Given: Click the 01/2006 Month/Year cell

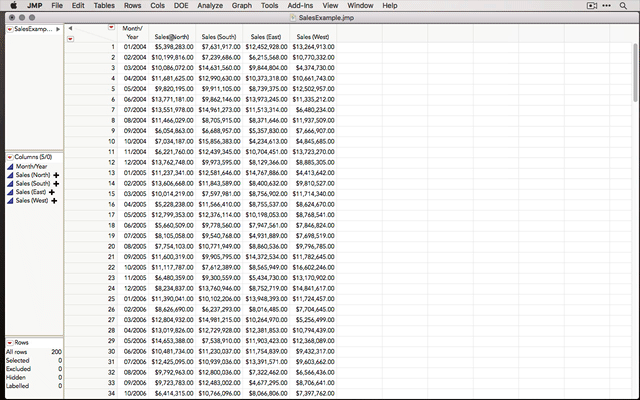Looking at the screenshot, I should [135, 299].
